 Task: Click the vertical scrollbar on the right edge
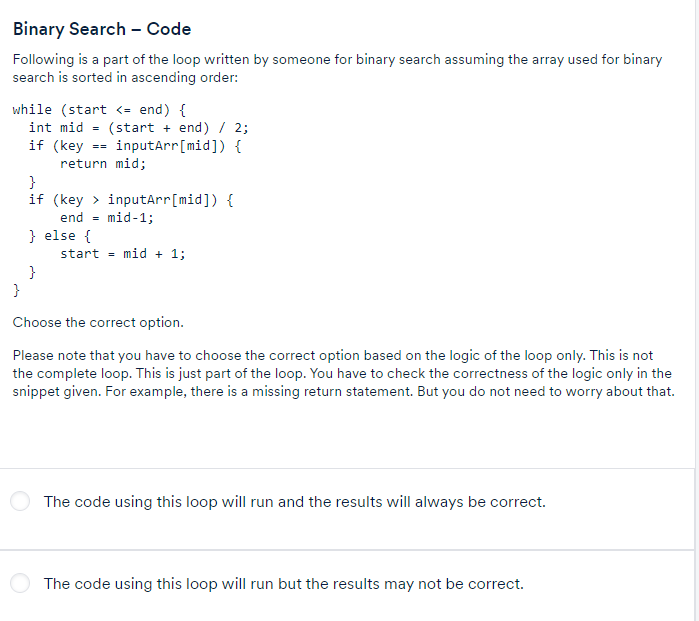697,310
